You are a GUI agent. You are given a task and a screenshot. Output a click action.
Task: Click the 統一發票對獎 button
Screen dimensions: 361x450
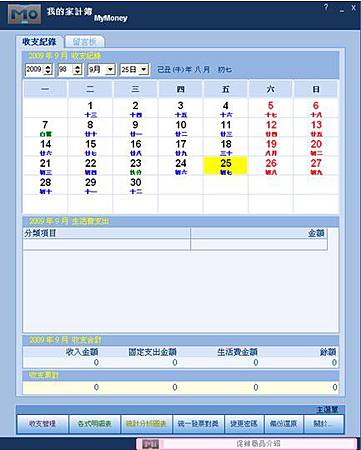click(x=198, y=424)
